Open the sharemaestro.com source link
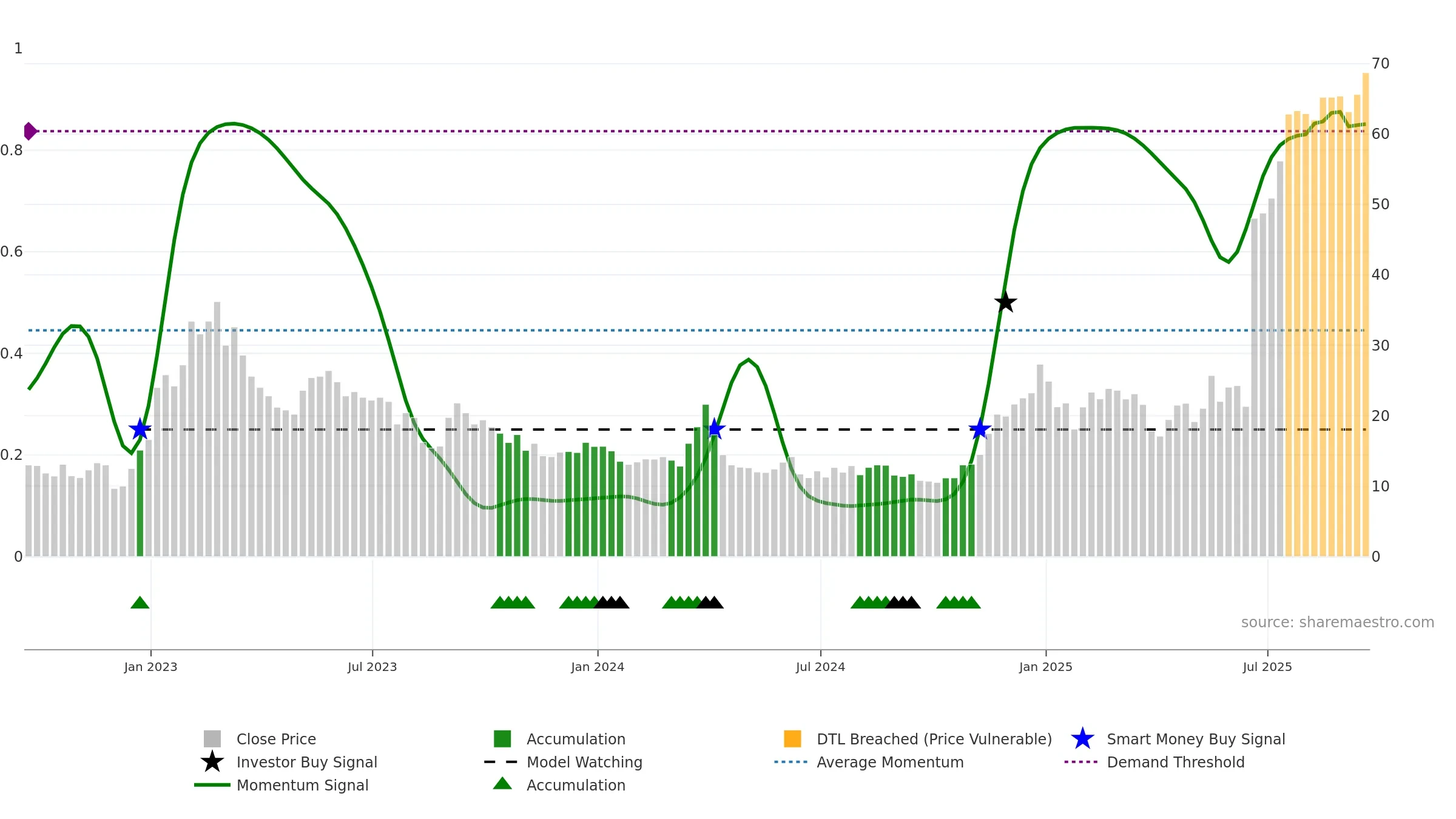 [1338, 622]
